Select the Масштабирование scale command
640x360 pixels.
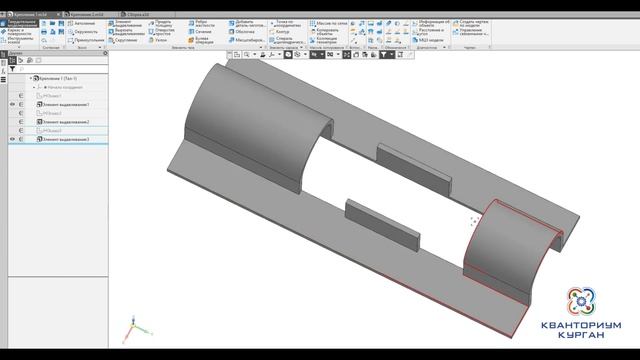point(247,40)
